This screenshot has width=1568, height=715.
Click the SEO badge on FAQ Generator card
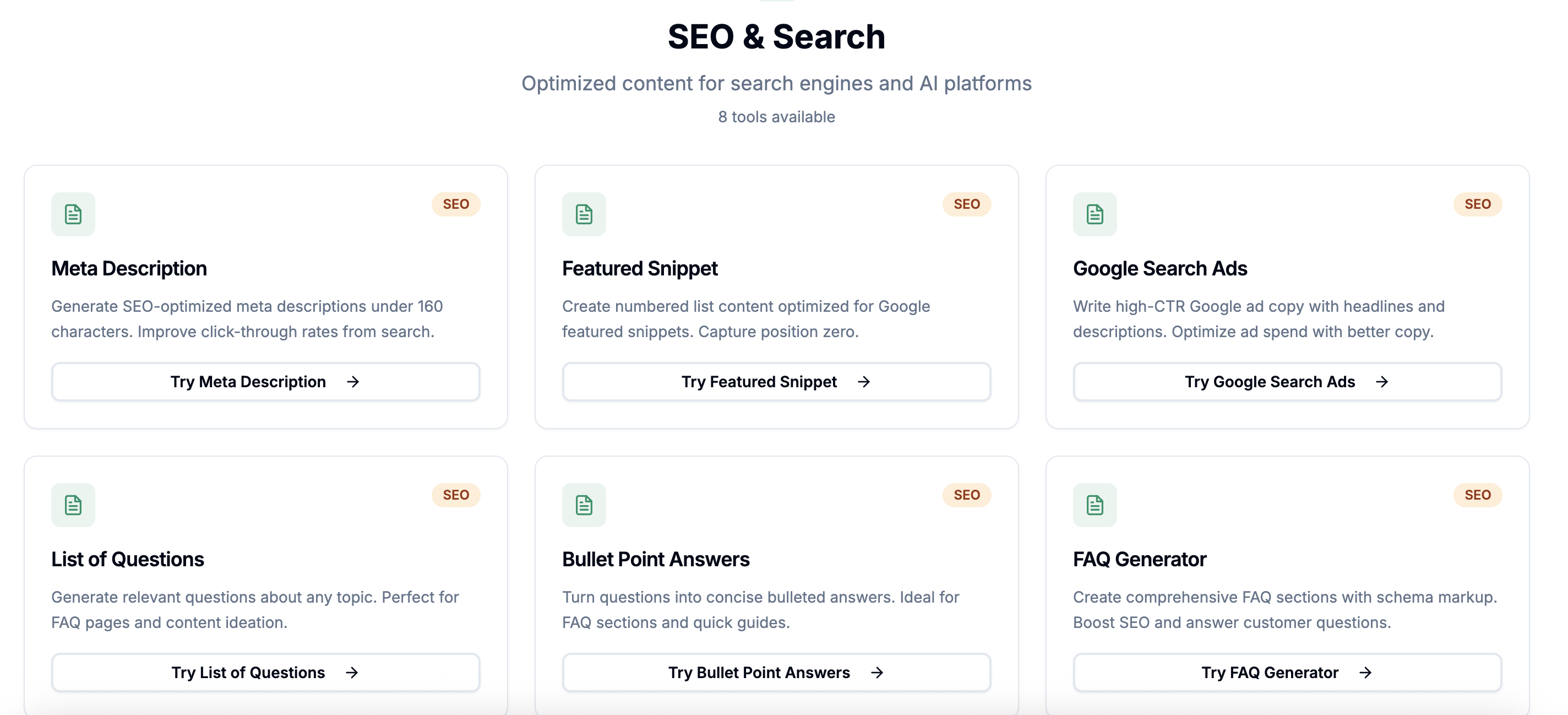pyautogui.click(x=1477, y=495)
